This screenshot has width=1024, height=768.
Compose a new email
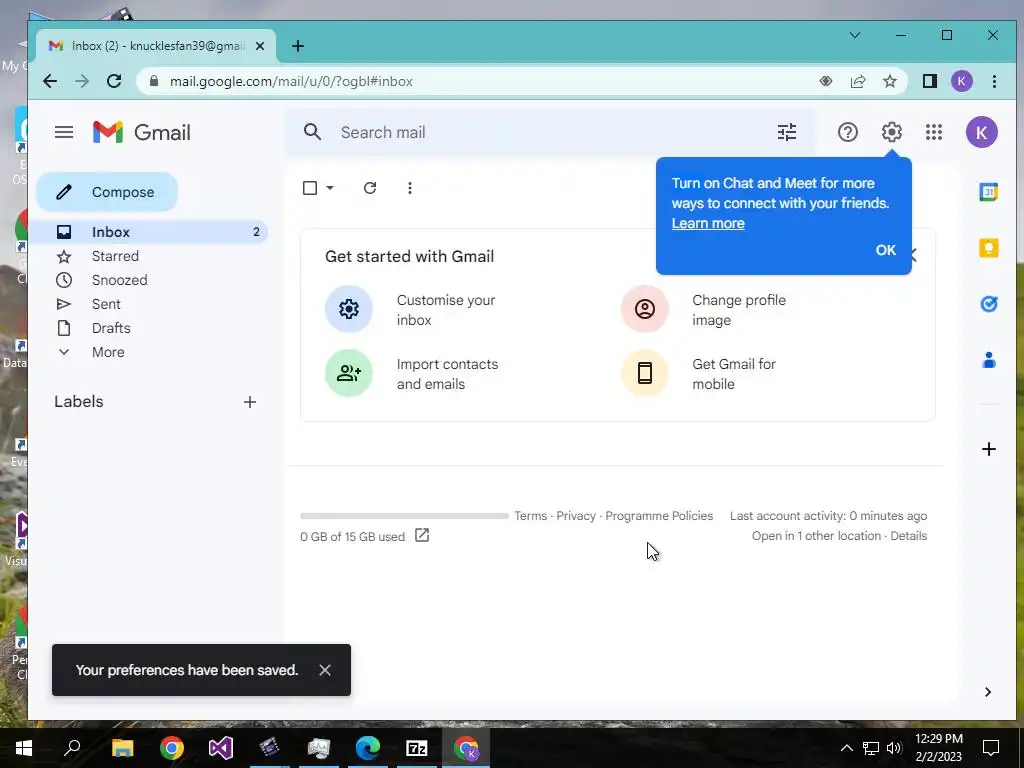pyautogui.click(x=107, y=192)
